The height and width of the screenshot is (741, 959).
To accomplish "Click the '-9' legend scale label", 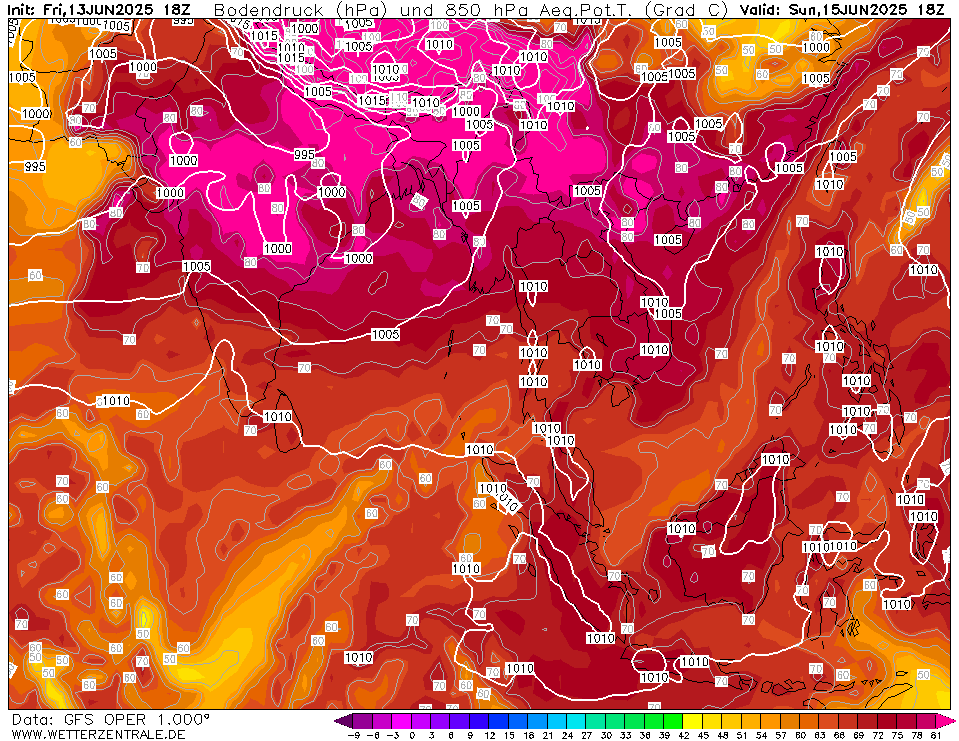I will coord(353,735).
